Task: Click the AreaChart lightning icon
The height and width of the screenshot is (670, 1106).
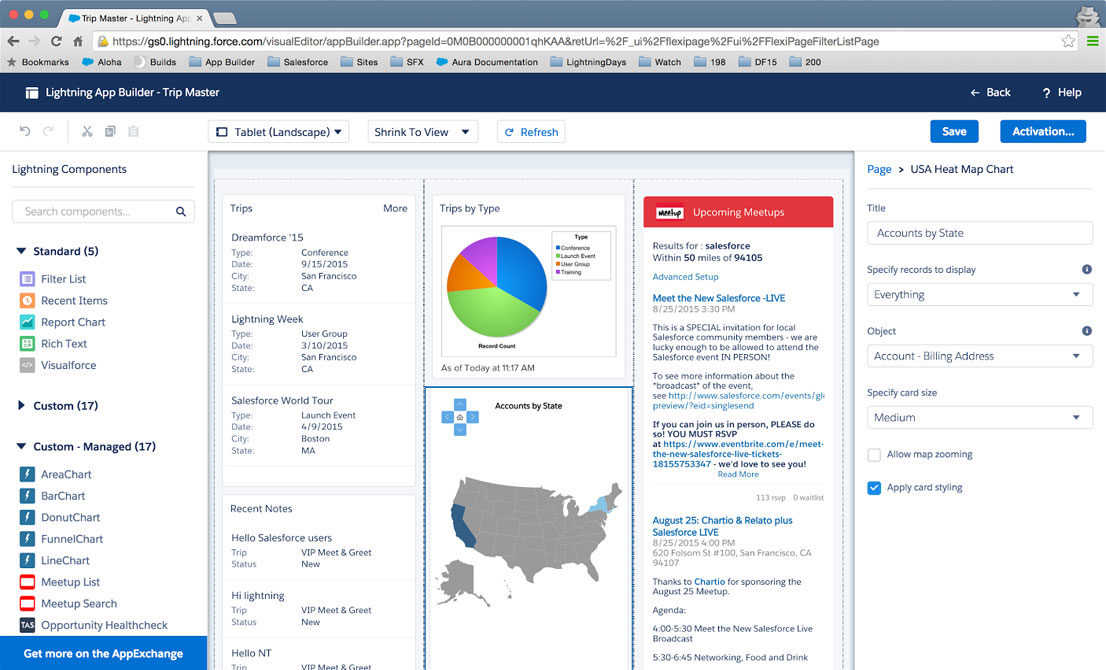Action: pos(27,474)
